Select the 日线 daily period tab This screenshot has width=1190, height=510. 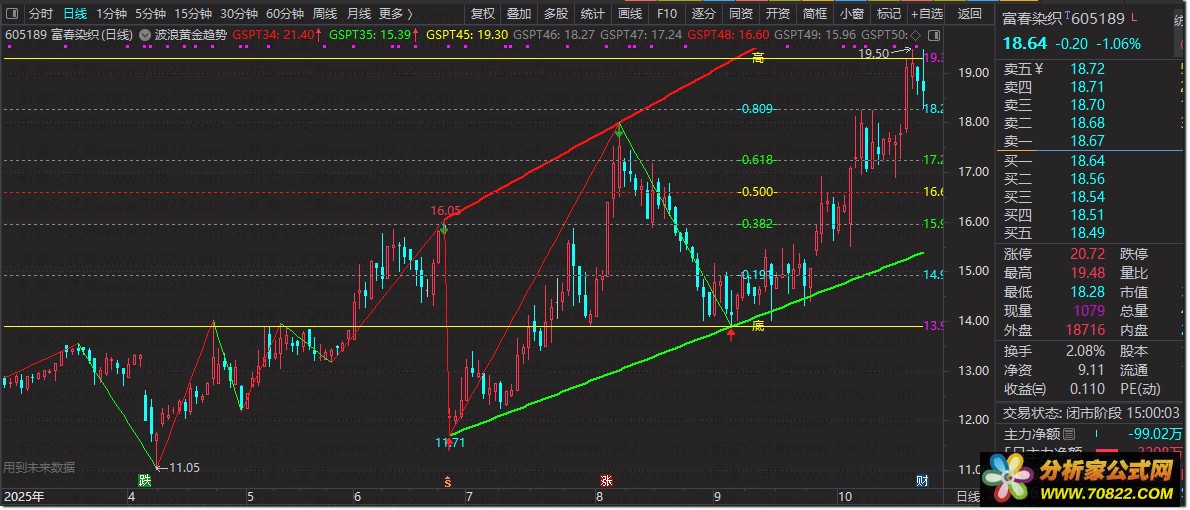74,14
